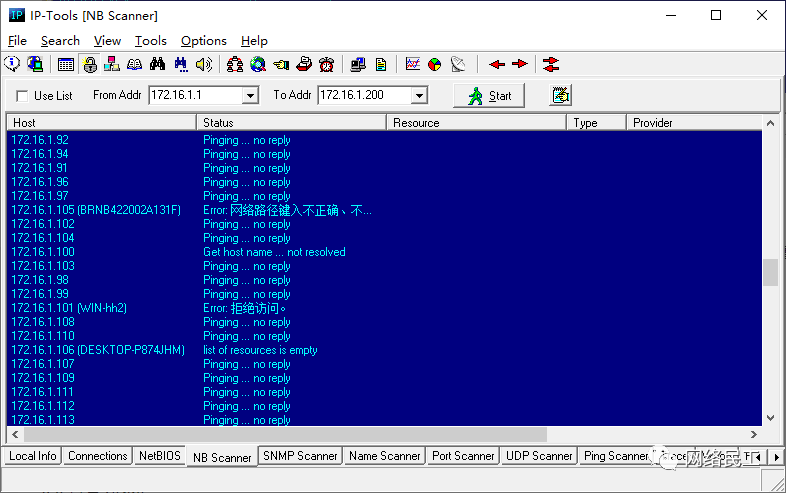Screen dimensions: 786x493
Task: Click the vertical scrollbar thumb
Action: 770,272
